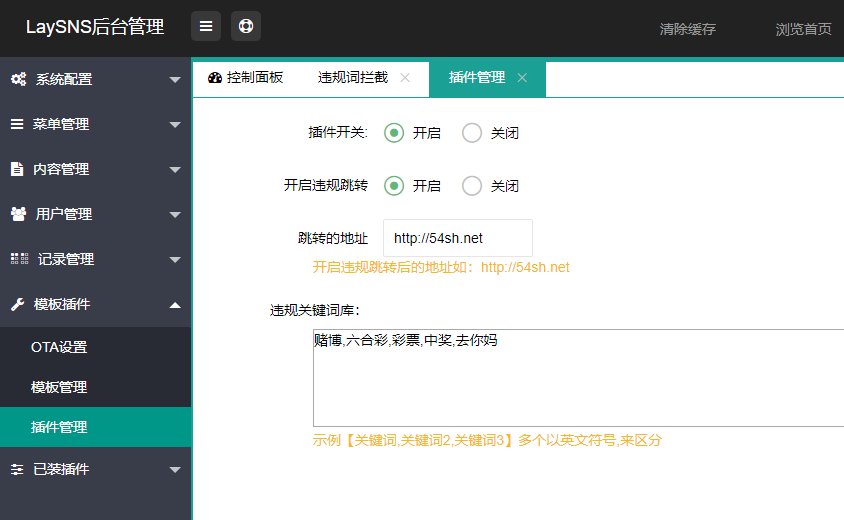Screen dimensions: 844x520
Task: Click the 浏览首页 link
Action: 803,29
